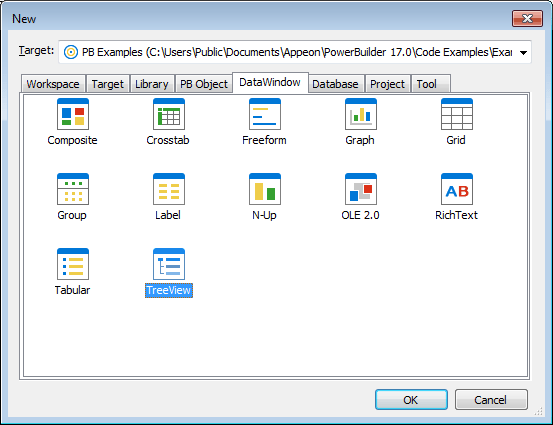This screenshot has width=553, height=425.
Task: Switch to the Database tab
Action: 335,84
